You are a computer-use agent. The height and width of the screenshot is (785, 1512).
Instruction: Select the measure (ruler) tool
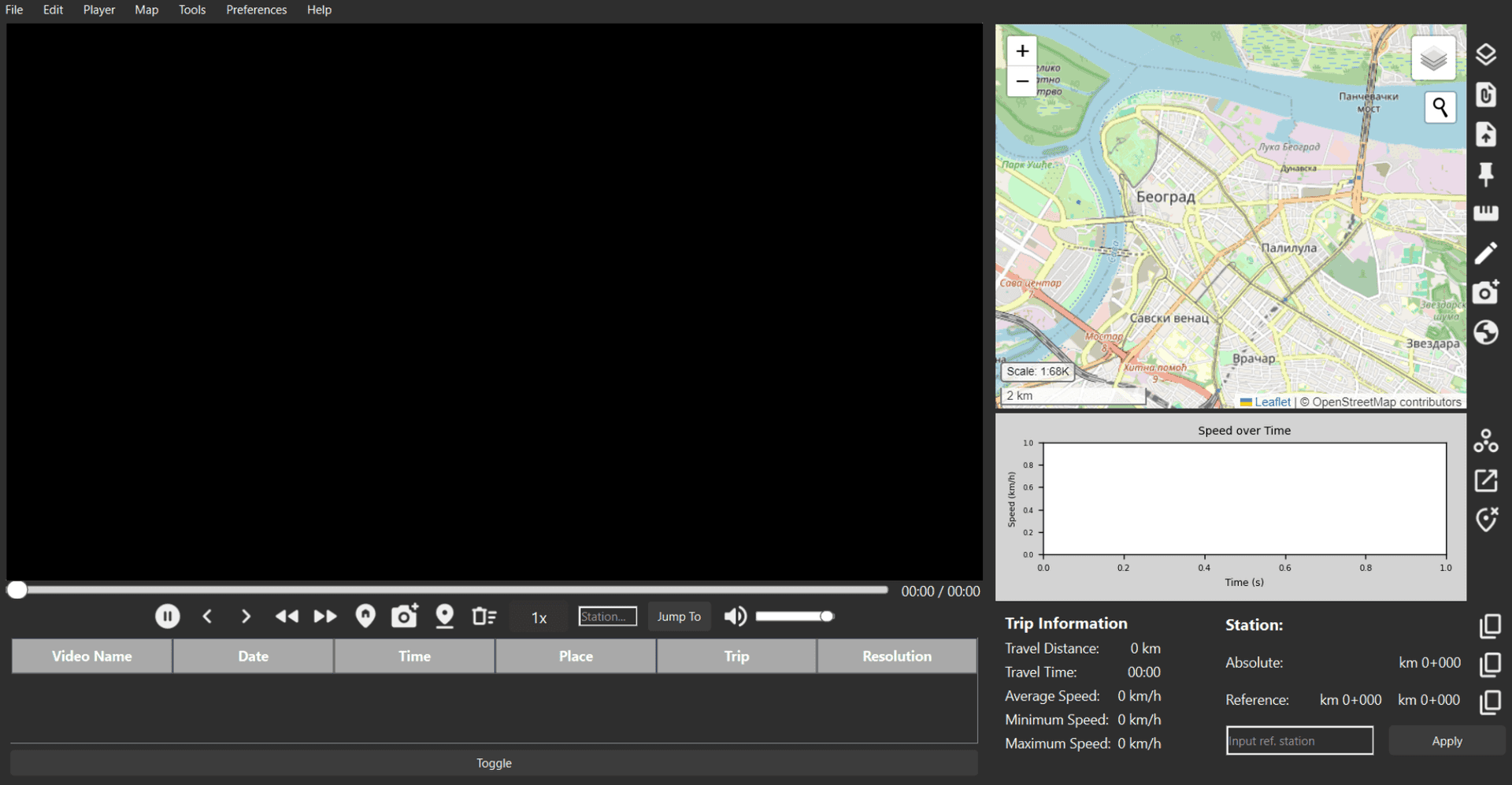[x=1488, y=213]
